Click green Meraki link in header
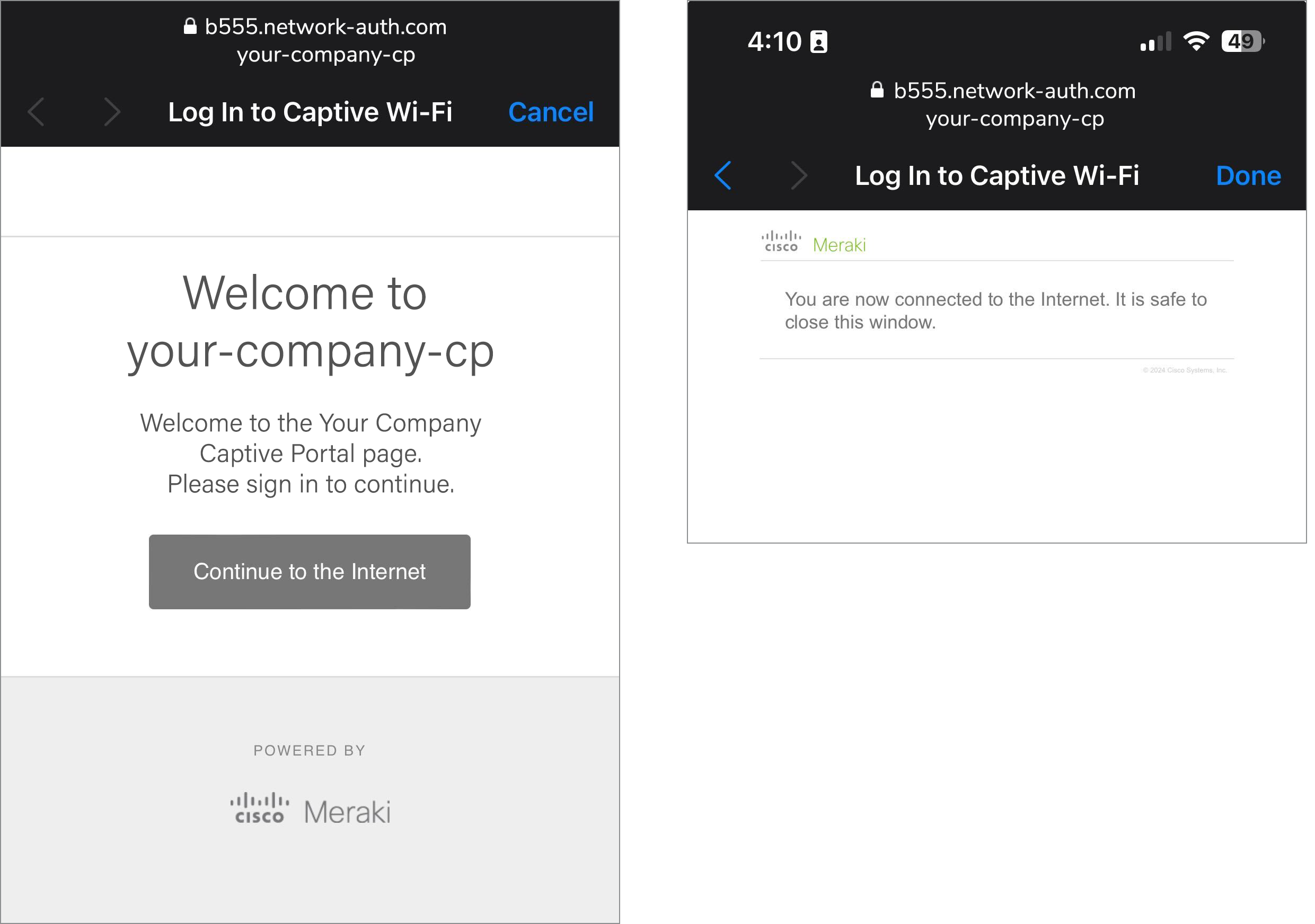1315x924 pixels. point(839,245)
